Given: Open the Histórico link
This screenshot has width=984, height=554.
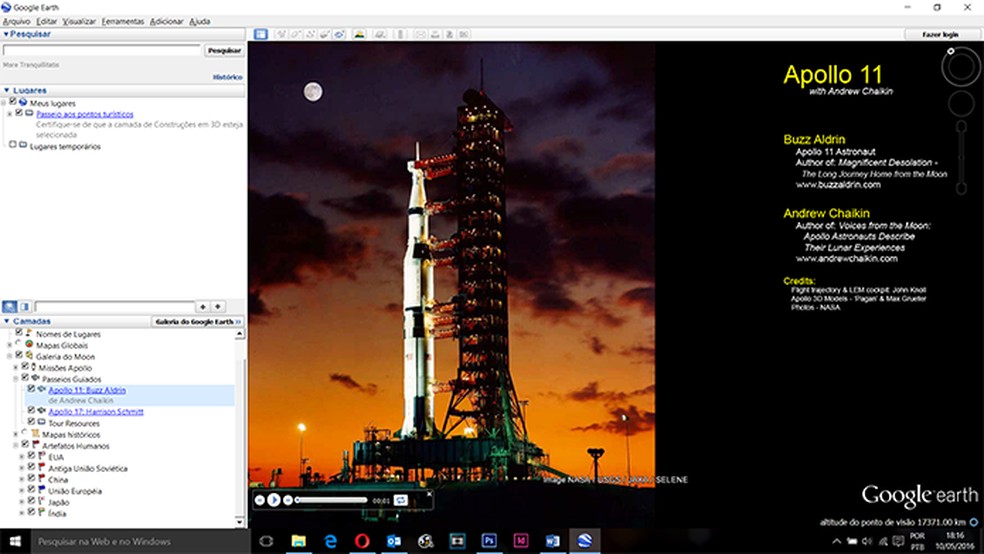Looking at the screenshot, I should pos(227,77).
